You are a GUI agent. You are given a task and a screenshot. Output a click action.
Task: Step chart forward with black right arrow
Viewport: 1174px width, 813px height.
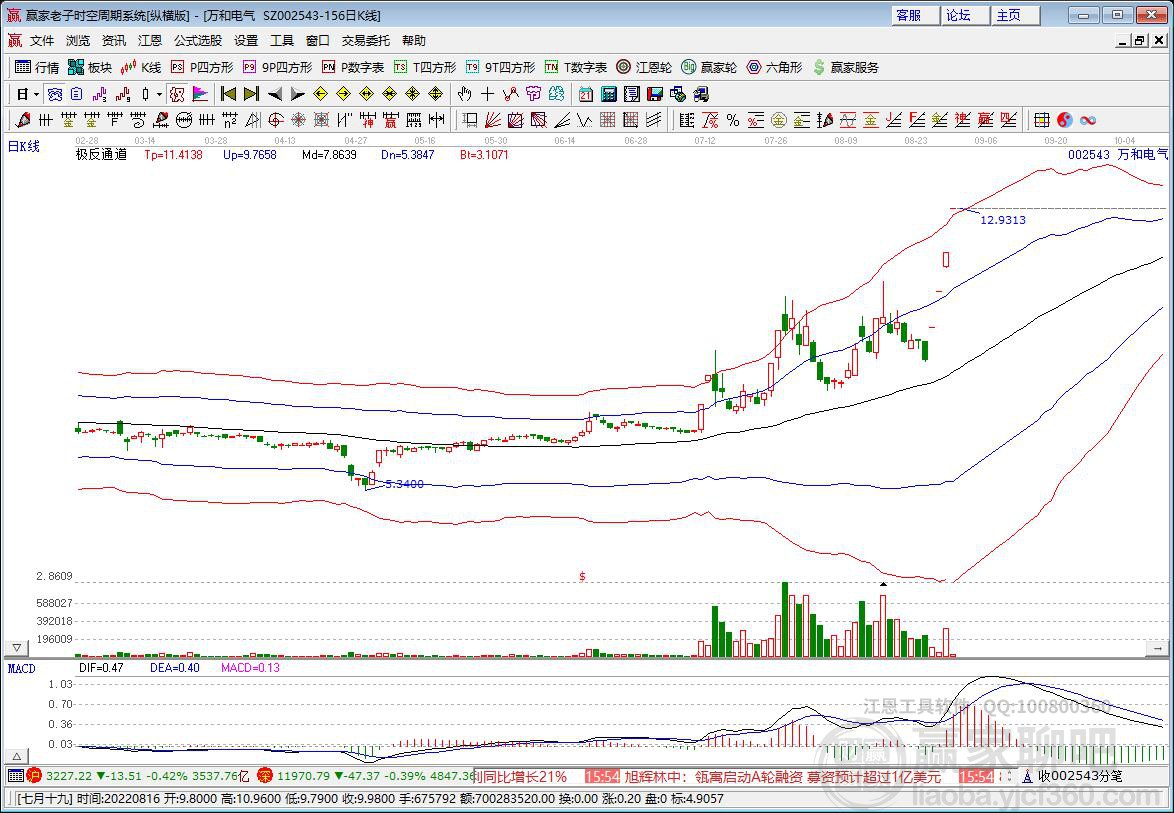pos(297,94)
